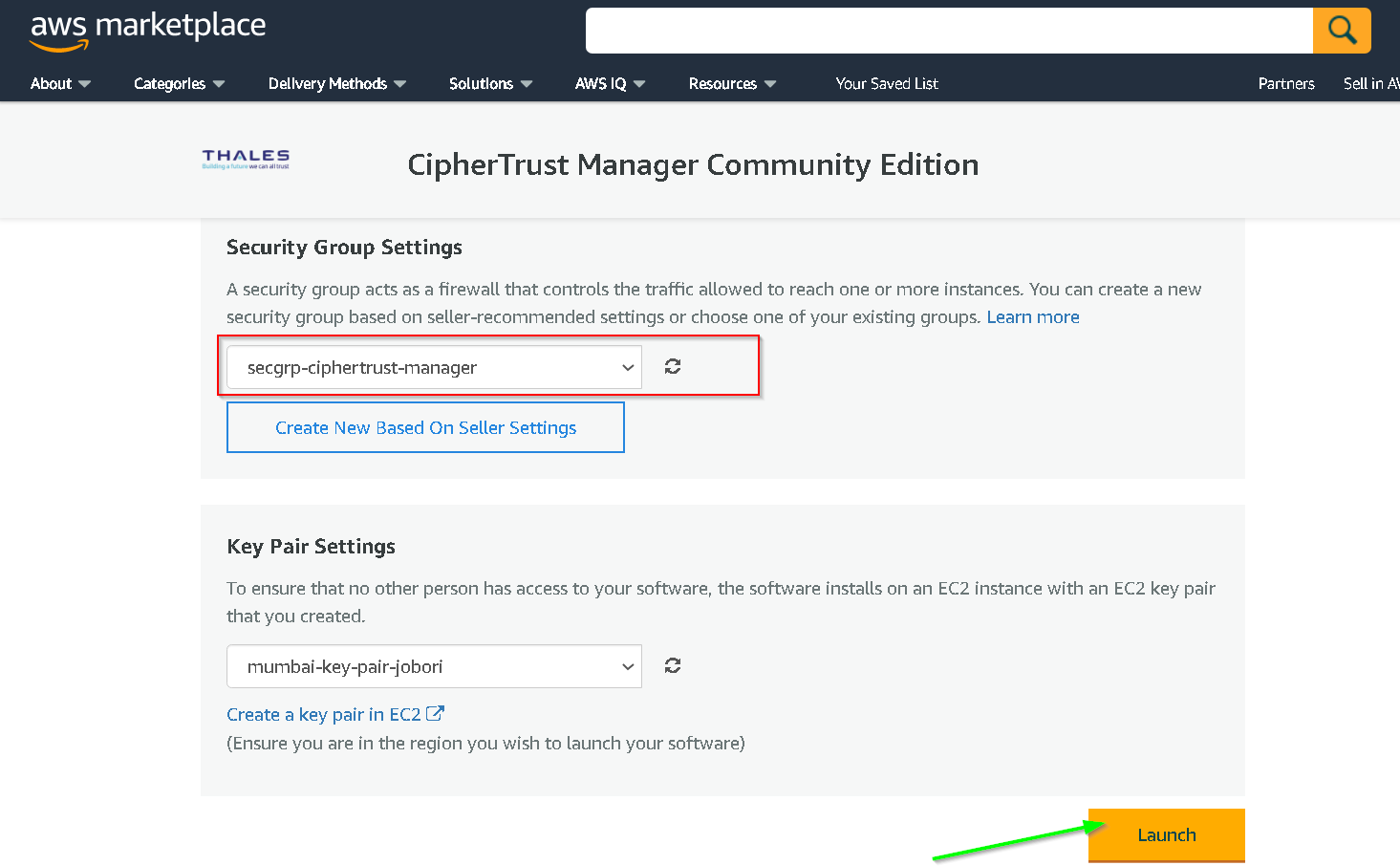The width and height of the screenshot is (1400, 866).
Task: Click Create New Based On Seller Settings
Action: pos(425,427)
